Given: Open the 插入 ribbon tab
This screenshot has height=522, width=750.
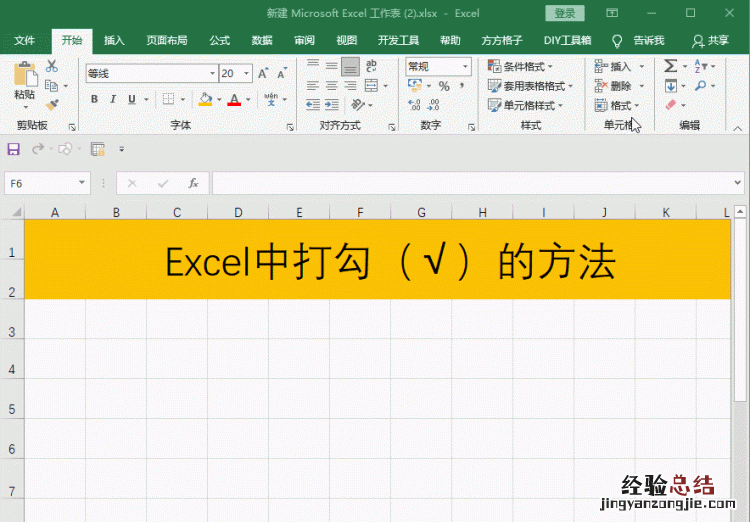Looking at the screenshot, I should pos(114,40).
